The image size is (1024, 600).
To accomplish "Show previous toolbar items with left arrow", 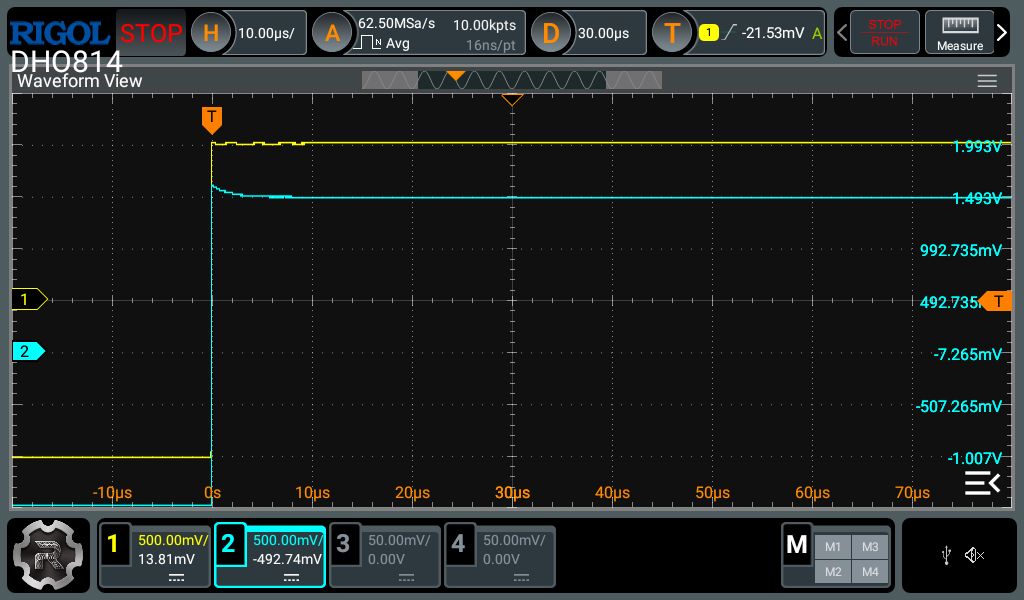I will click(843, 33).
